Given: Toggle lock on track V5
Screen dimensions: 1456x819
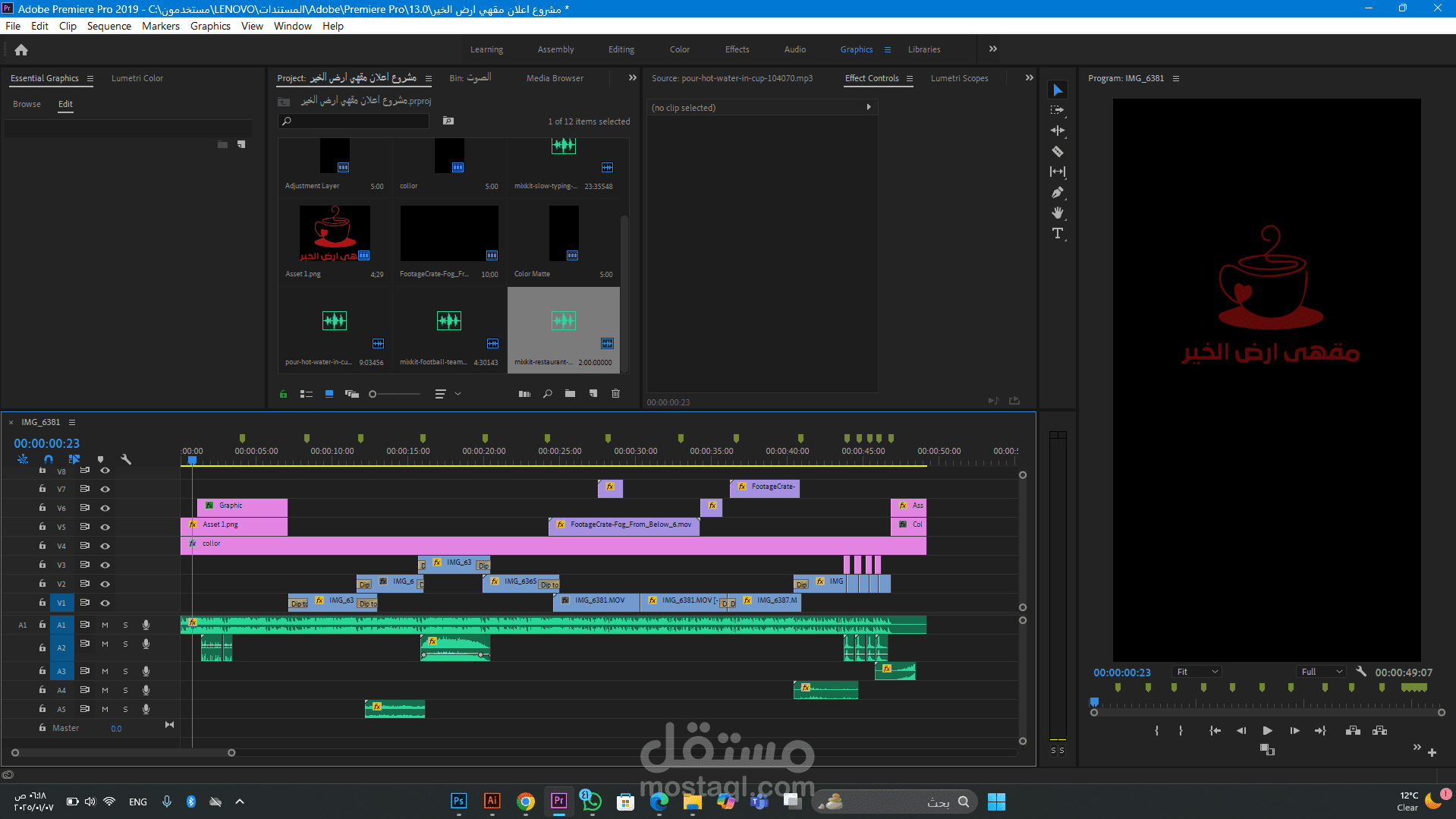Looking at the screenshot, I should tap(42, 527).
